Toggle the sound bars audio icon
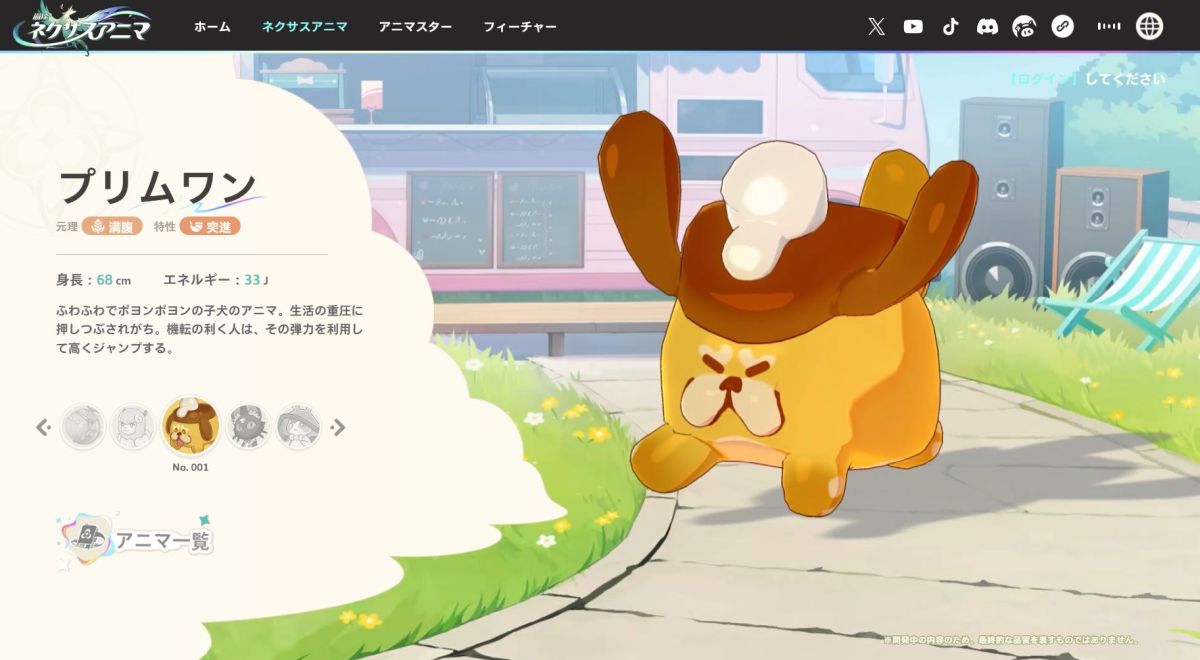1200x660 pixels. point(1108,27)
